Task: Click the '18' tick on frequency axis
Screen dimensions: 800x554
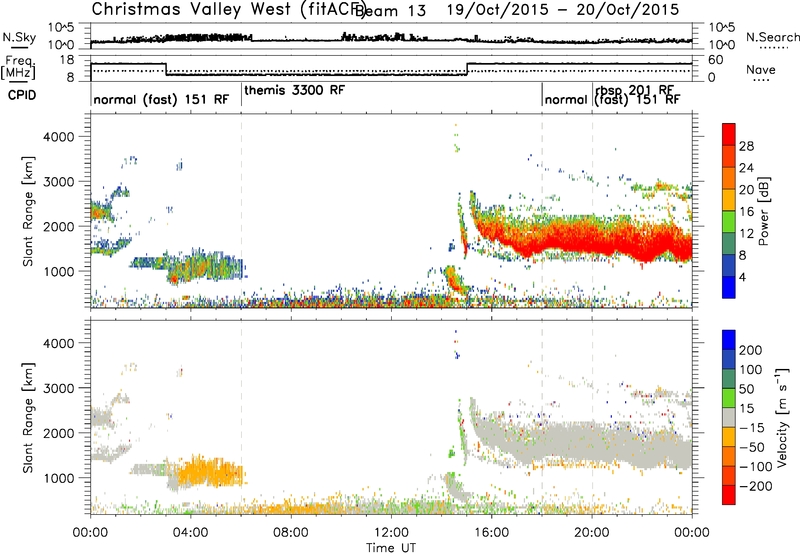Action: coord(67,60)
